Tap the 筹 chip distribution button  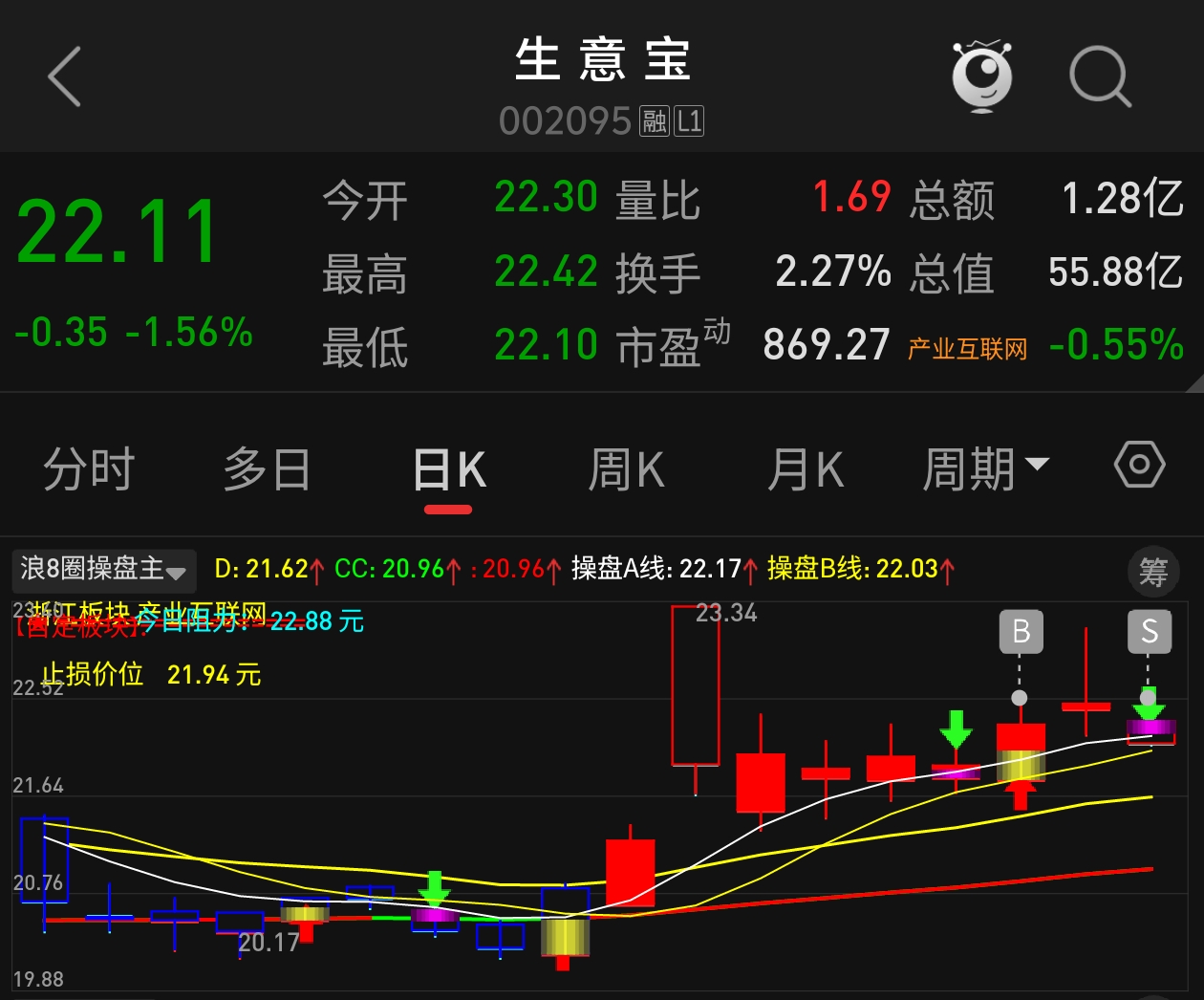(x=1153, y=572)
